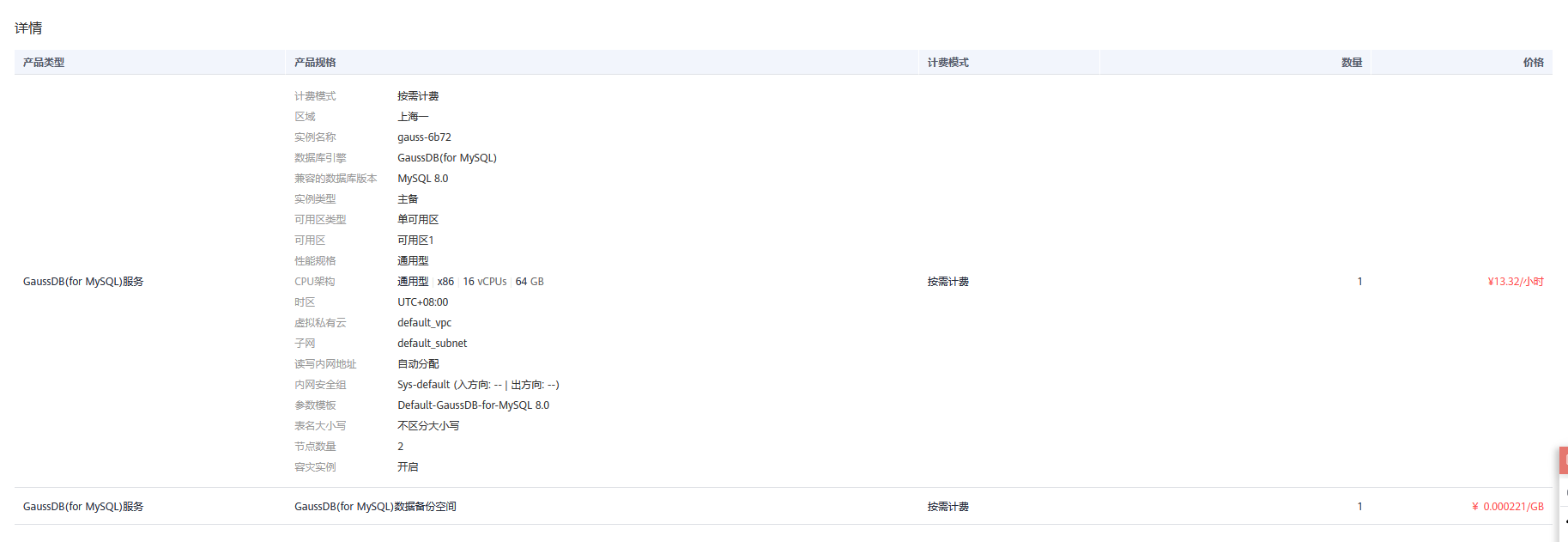
Task: Click the Sys-default security group value
Action: pyautogui.click(x=478, y=385)
